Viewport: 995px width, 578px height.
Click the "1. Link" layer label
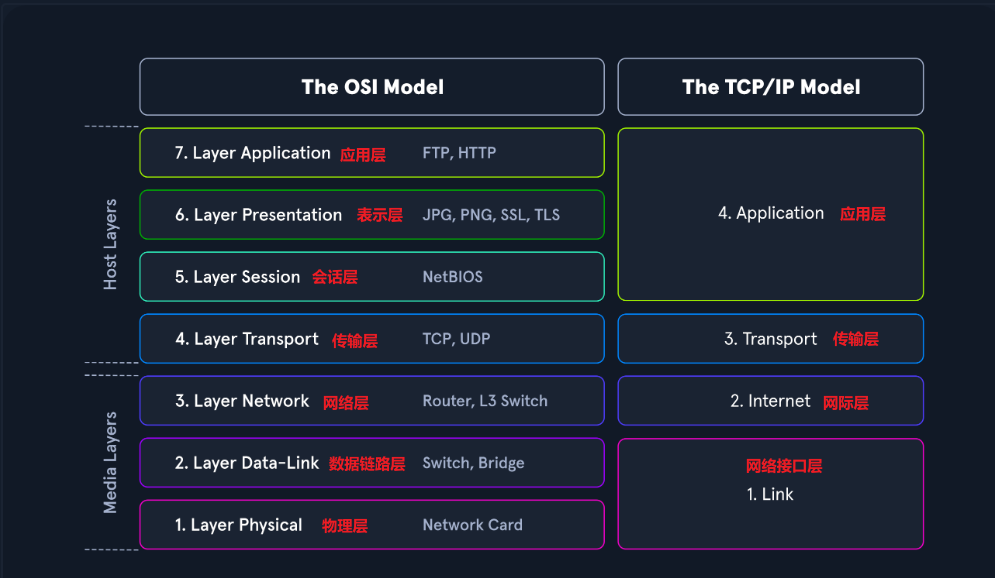(x=770, y=494)
